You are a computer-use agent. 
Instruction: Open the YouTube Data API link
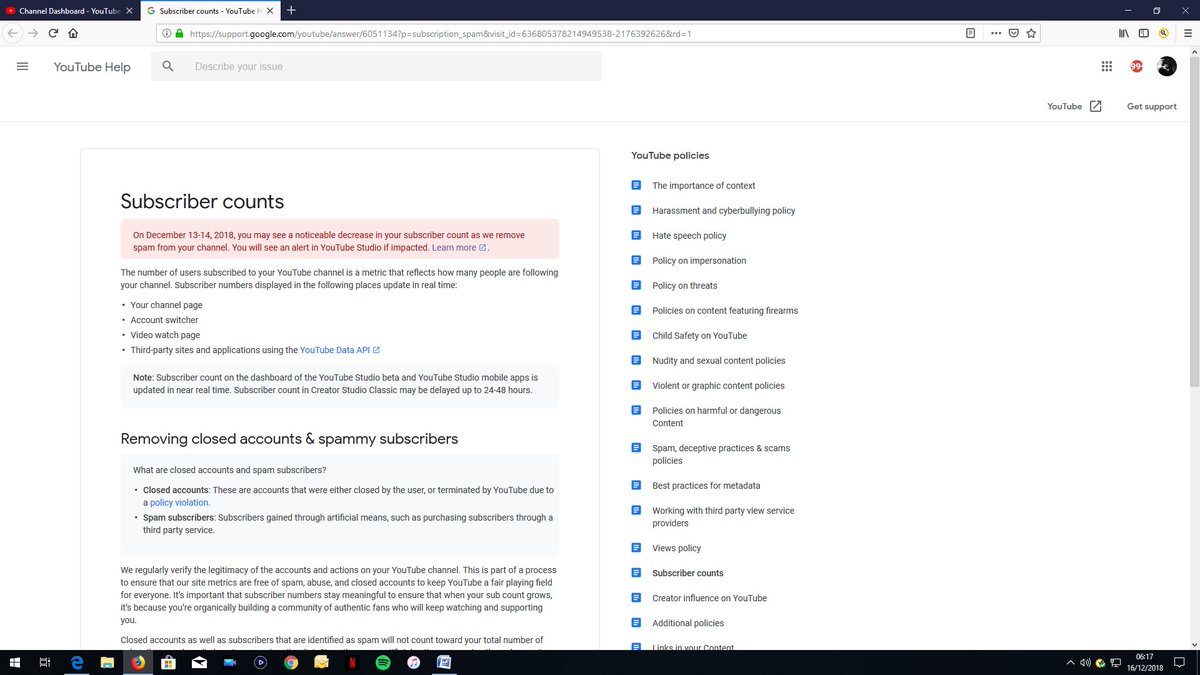pos(340,350)
